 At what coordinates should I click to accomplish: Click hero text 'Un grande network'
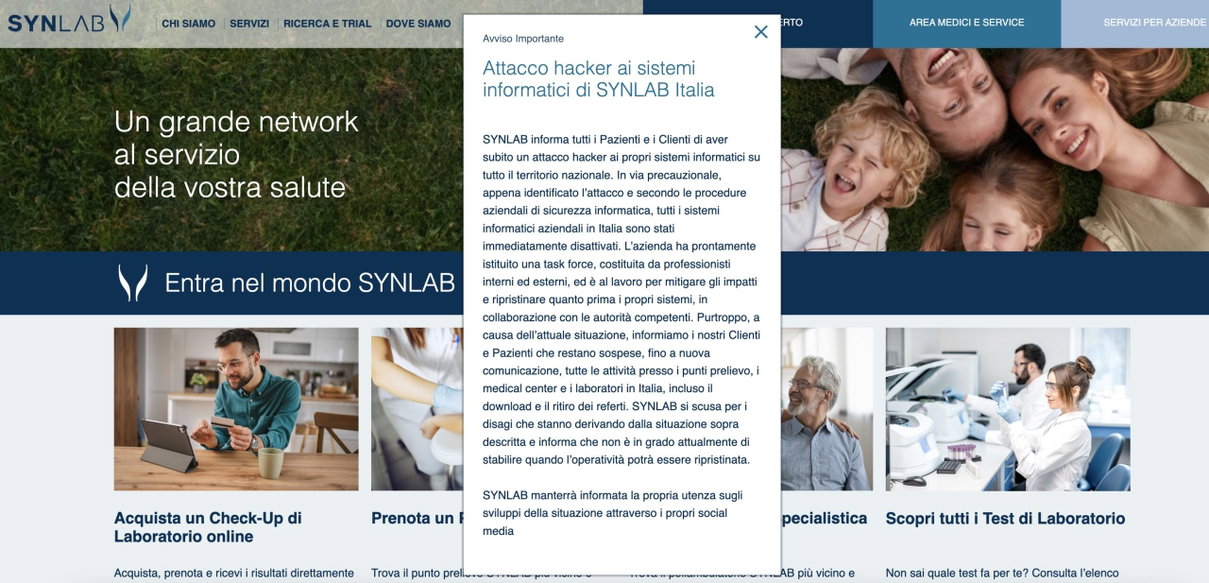pos(236,122)
